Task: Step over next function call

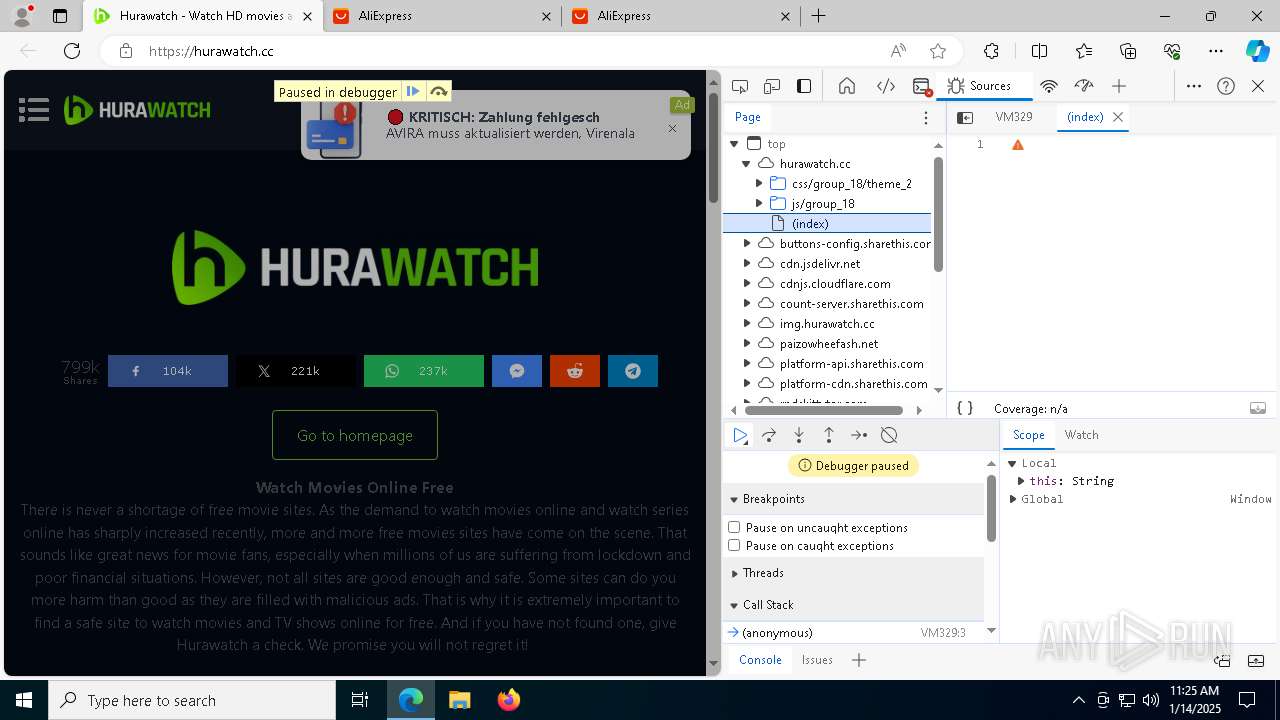Action: pos(769,435)
